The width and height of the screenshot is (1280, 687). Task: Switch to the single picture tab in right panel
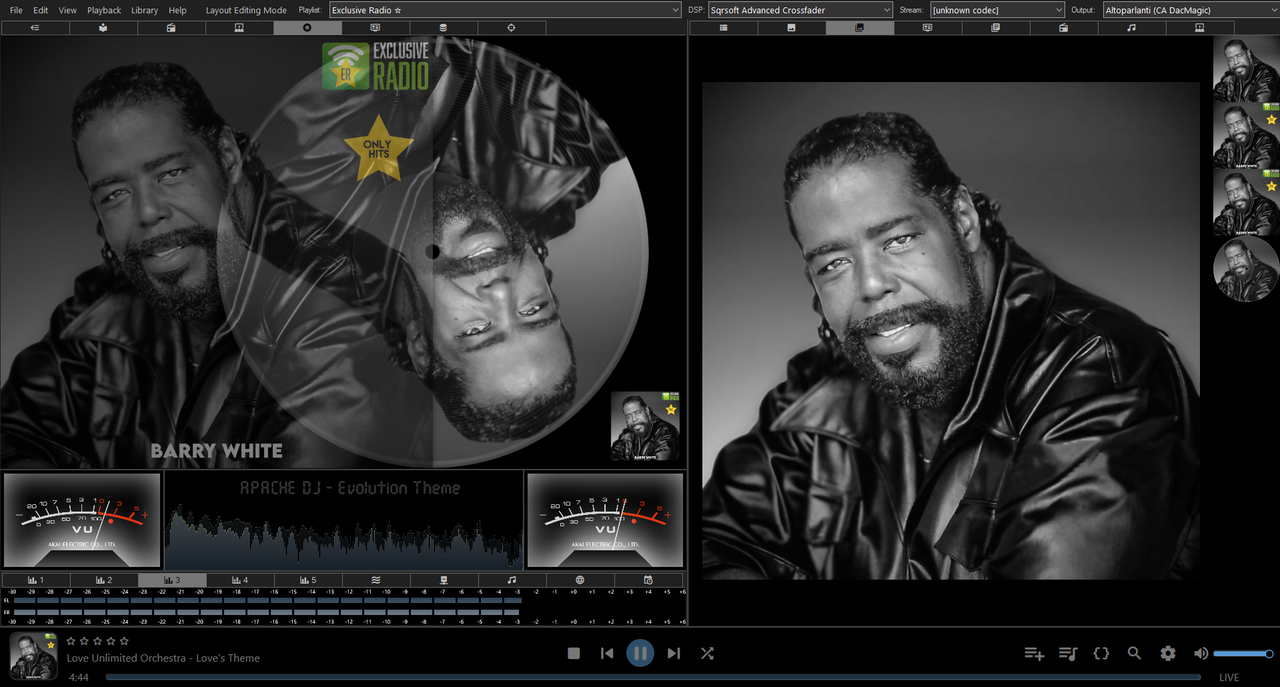[x=792, y=28]
